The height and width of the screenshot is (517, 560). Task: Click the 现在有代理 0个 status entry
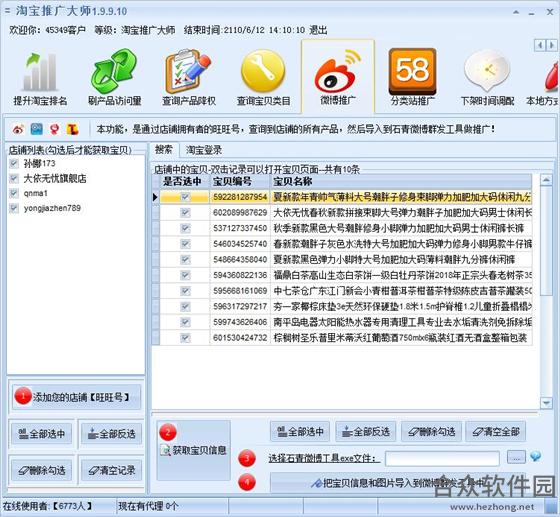tap(148, 506)
